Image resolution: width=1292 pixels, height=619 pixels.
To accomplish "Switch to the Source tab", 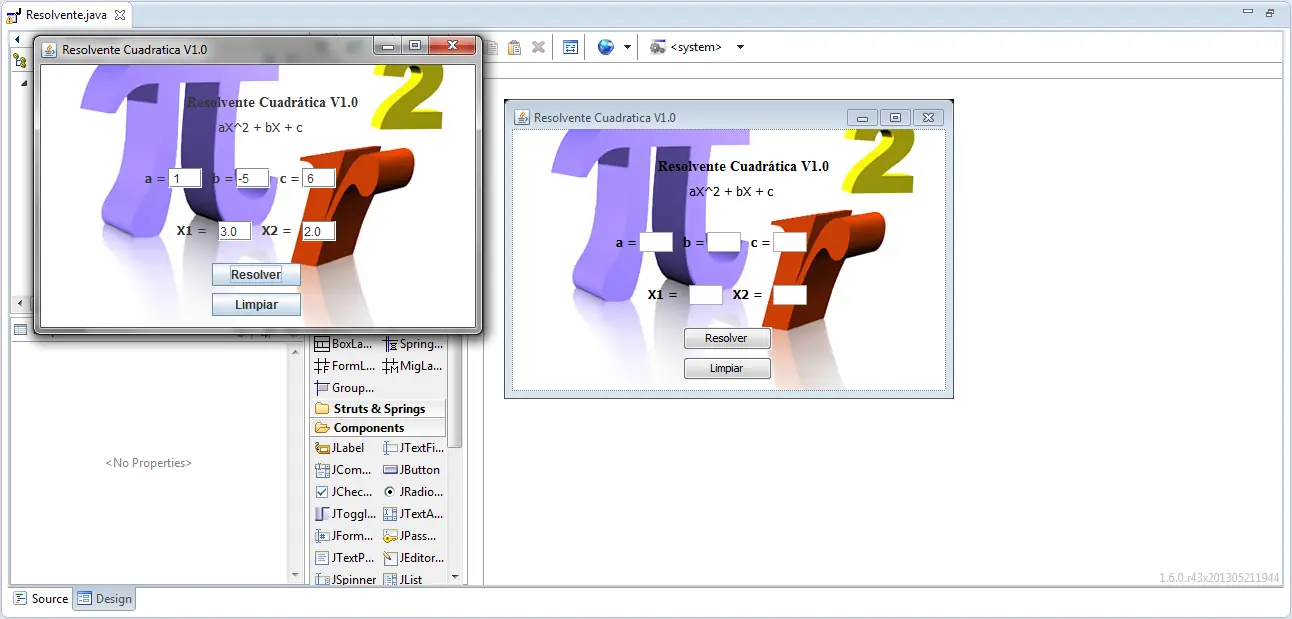I will pyautogui.click(x=41, y=599).
